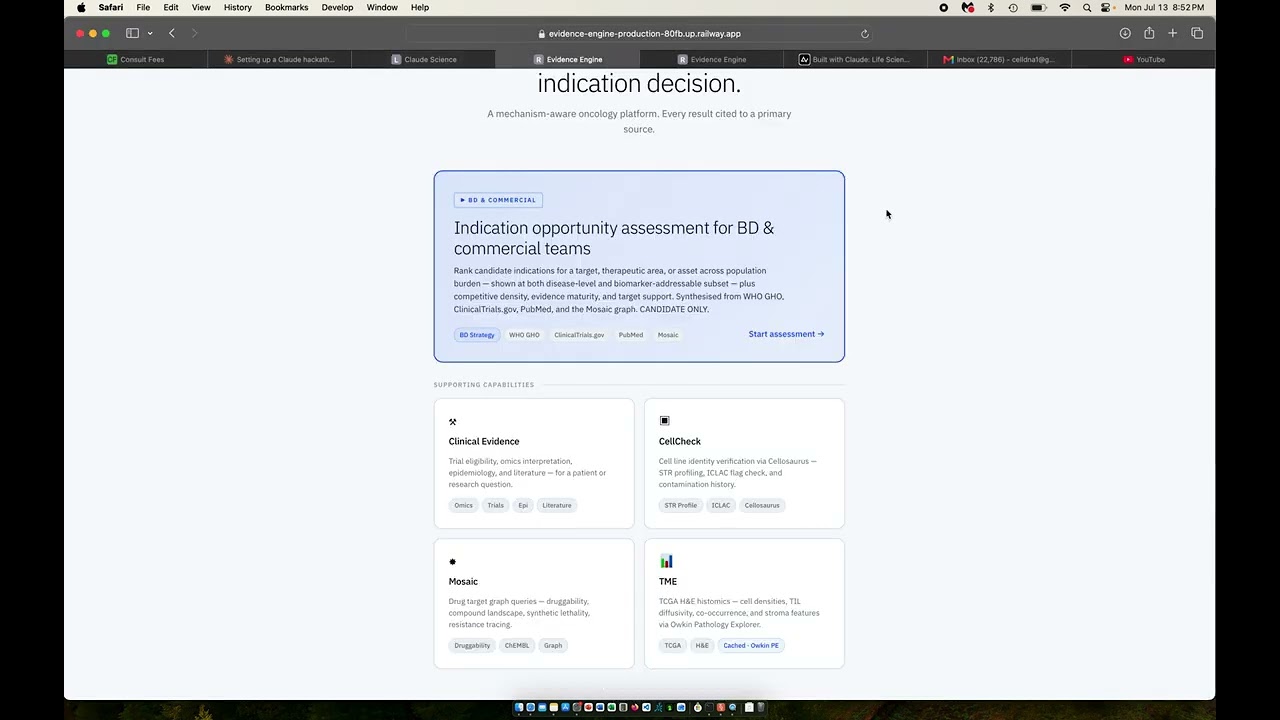The height and width of the screenshot is (720, 1280).
Task: Click the ICLAC tag
Action: coord(721,505)
